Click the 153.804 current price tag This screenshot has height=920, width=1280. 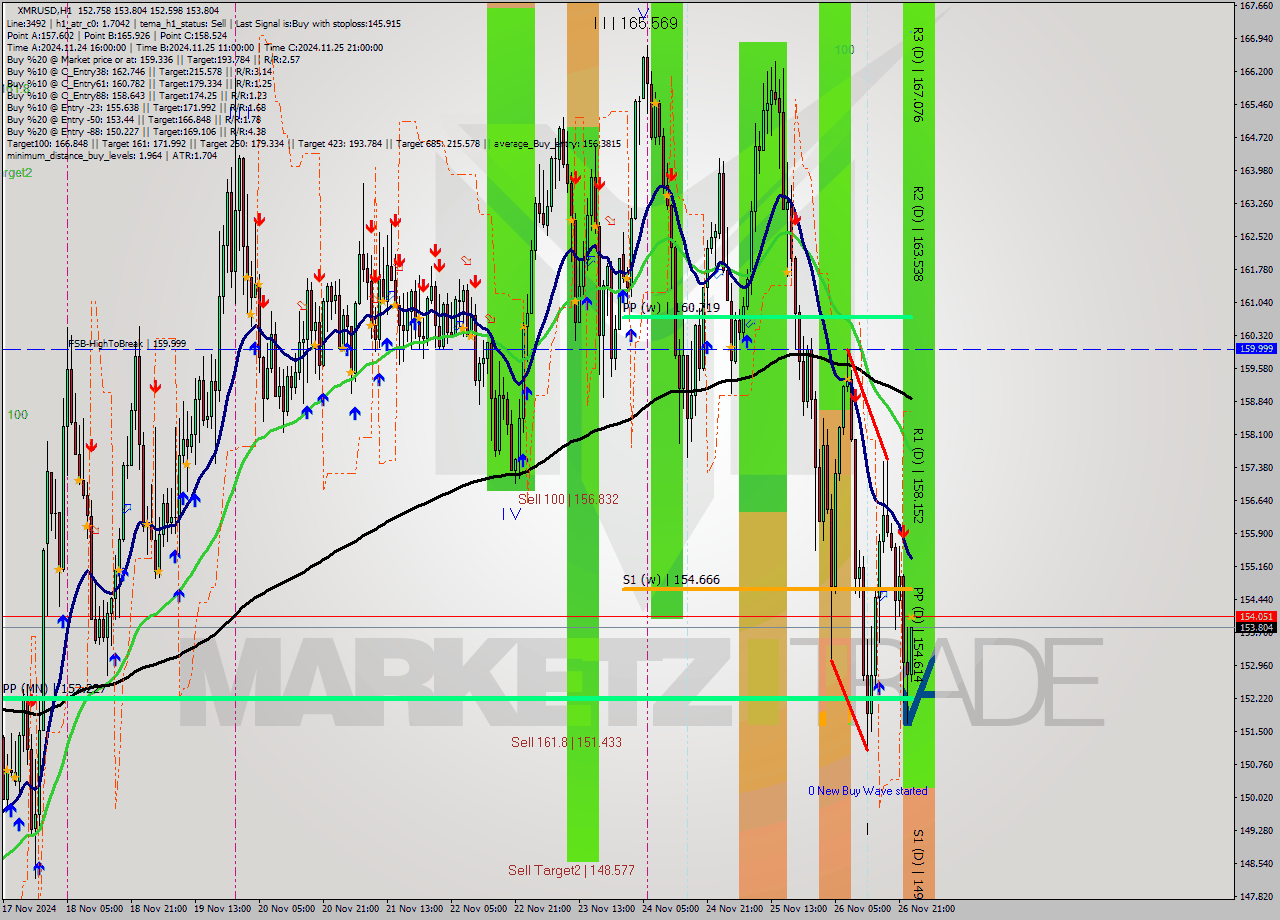pyautogui.click(x=1256, y=628)
